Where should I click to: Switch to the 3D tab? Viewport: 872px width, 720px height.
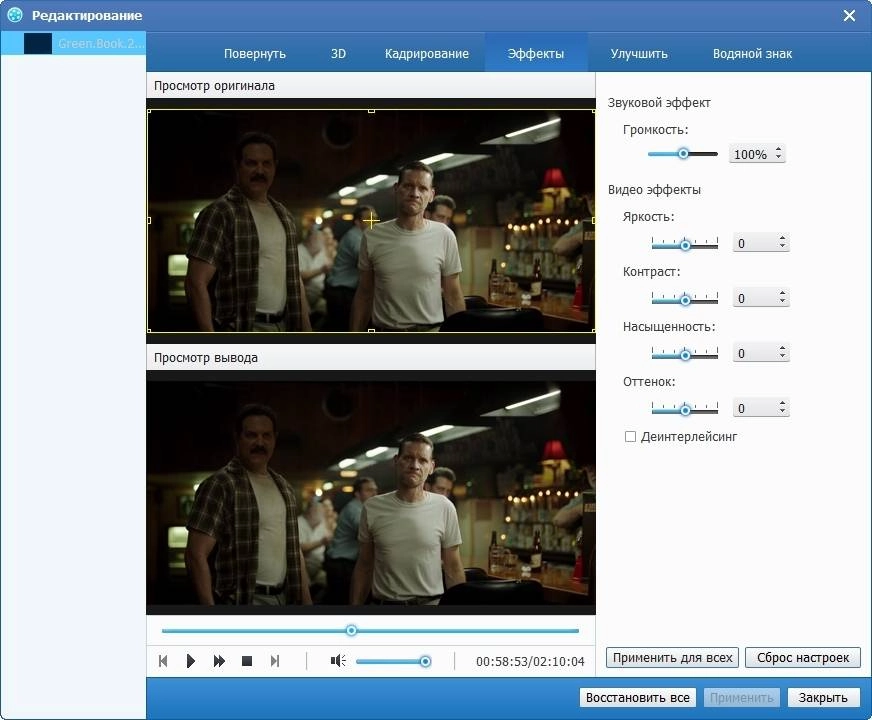(x=338, y=54)
